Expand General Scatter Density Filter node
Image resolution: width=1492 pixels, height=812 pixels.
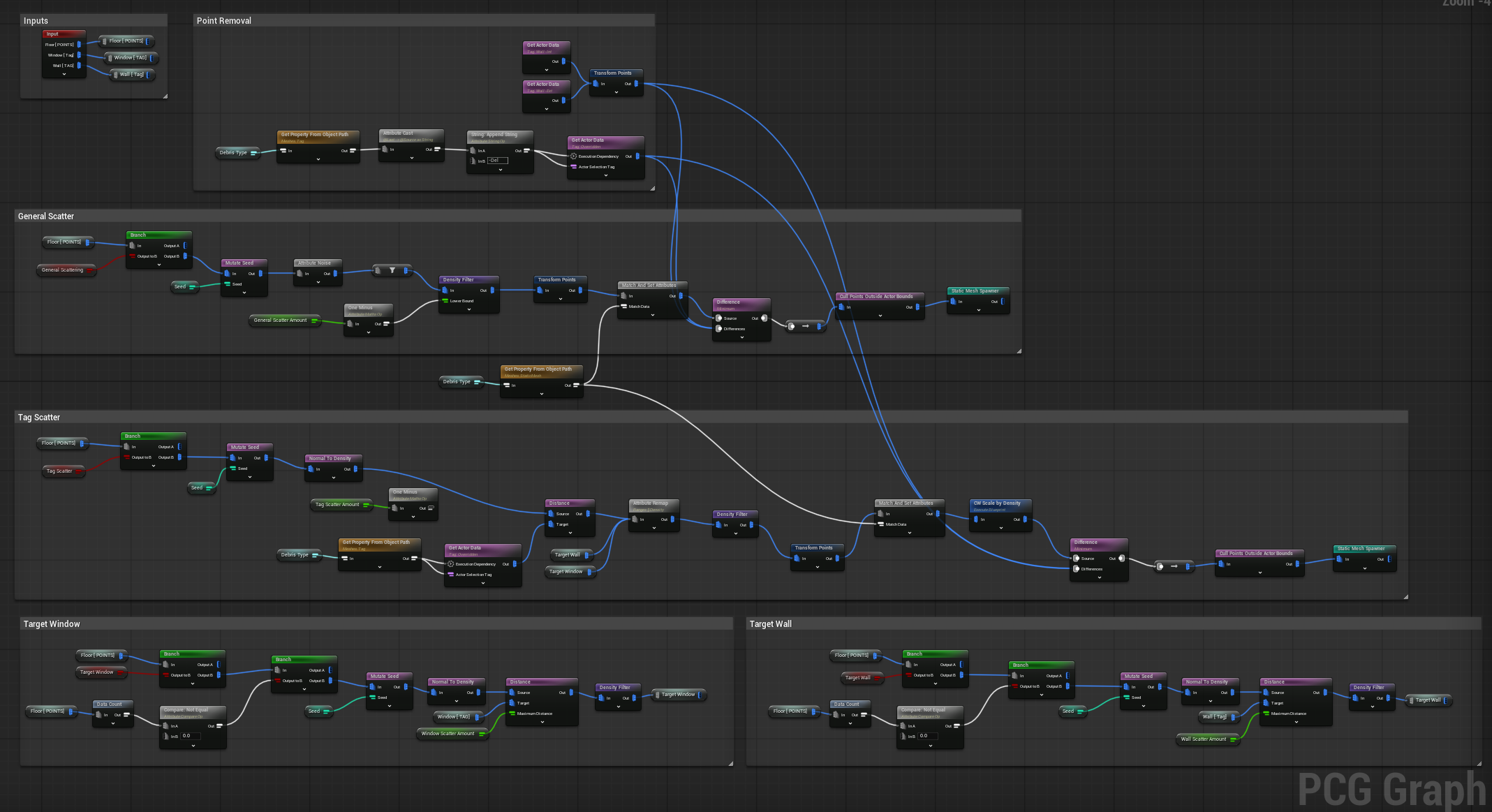[469, 309]
